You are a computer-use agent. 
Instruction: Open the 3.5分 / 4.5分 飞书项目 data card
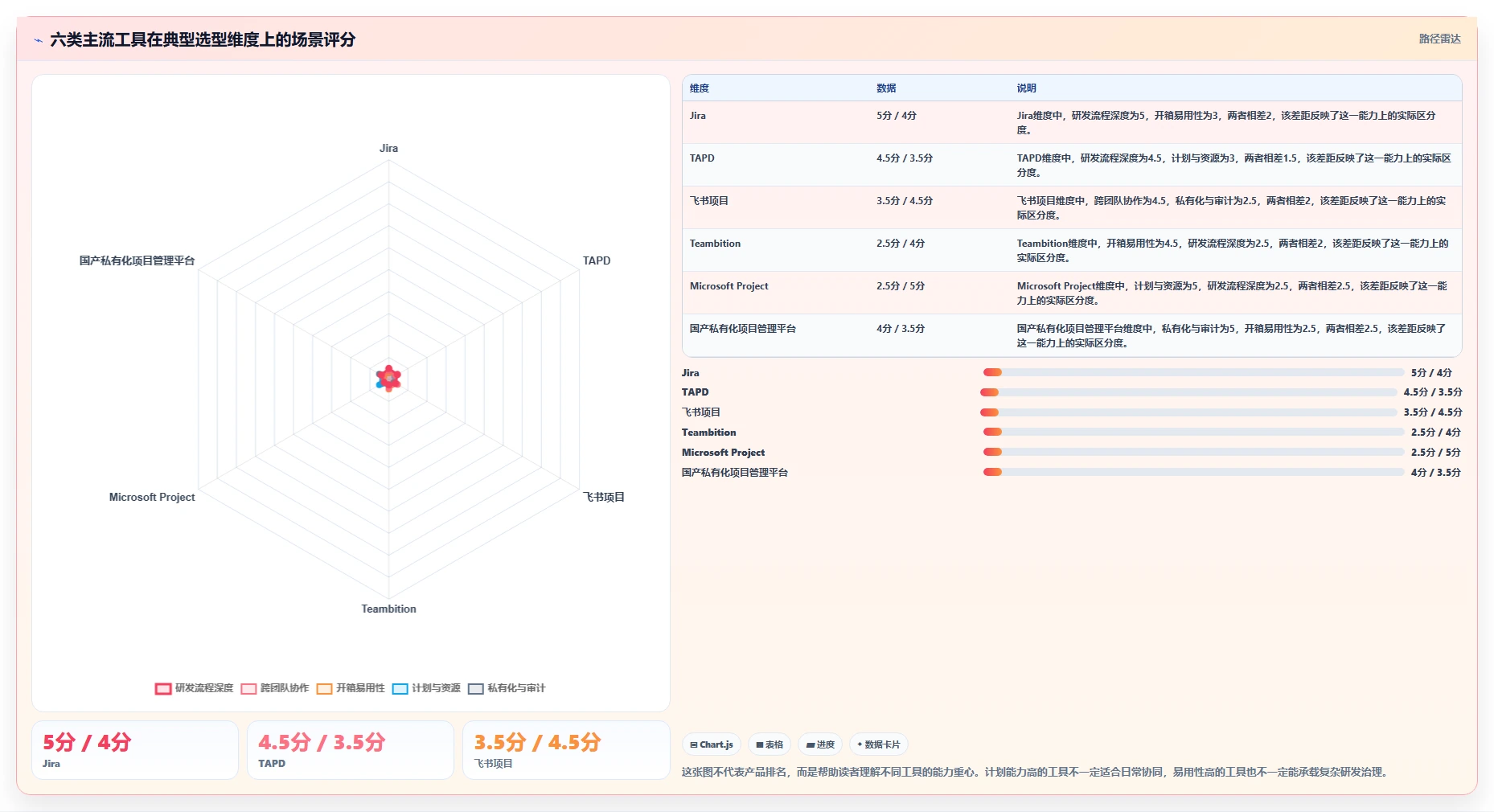(x=566, y=750)
